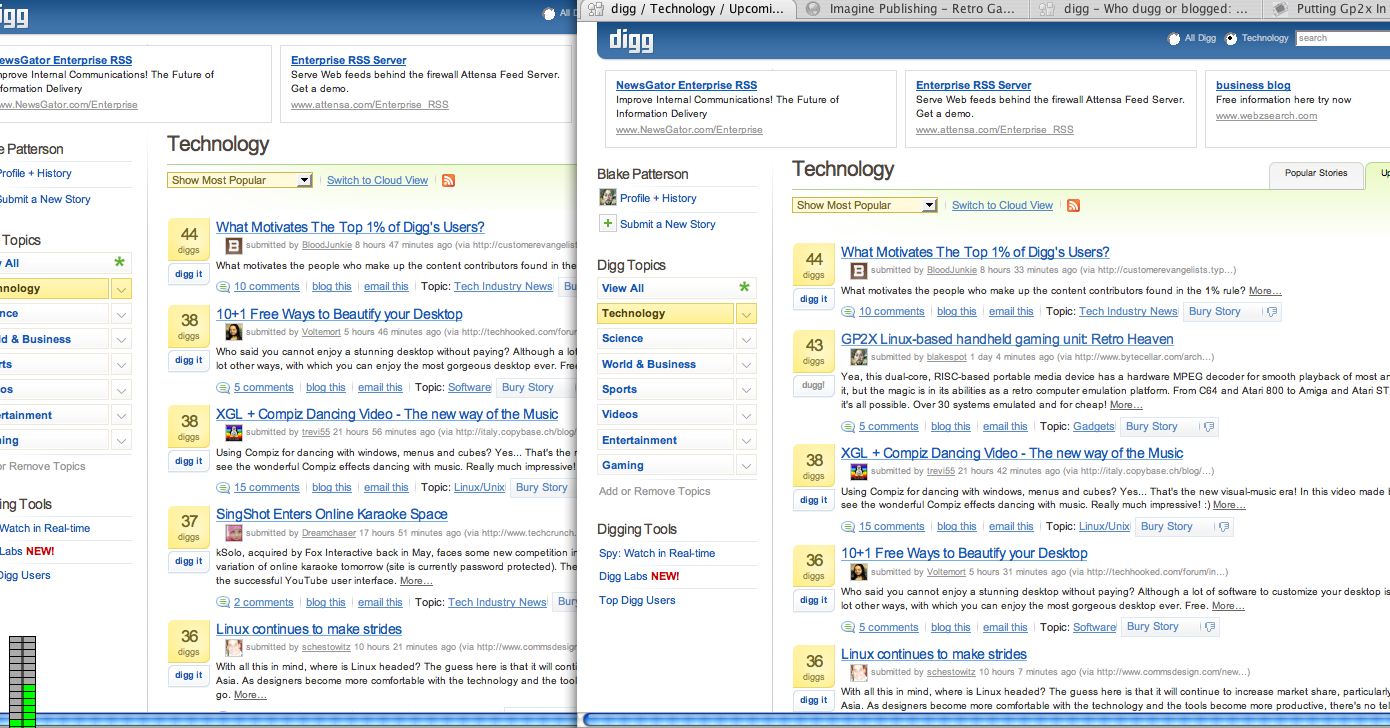Image resolution: width=1390 pixels, height=728 pixels.
Task: Expand arrow next to World & Business, right window
Action: pos(746,365)
